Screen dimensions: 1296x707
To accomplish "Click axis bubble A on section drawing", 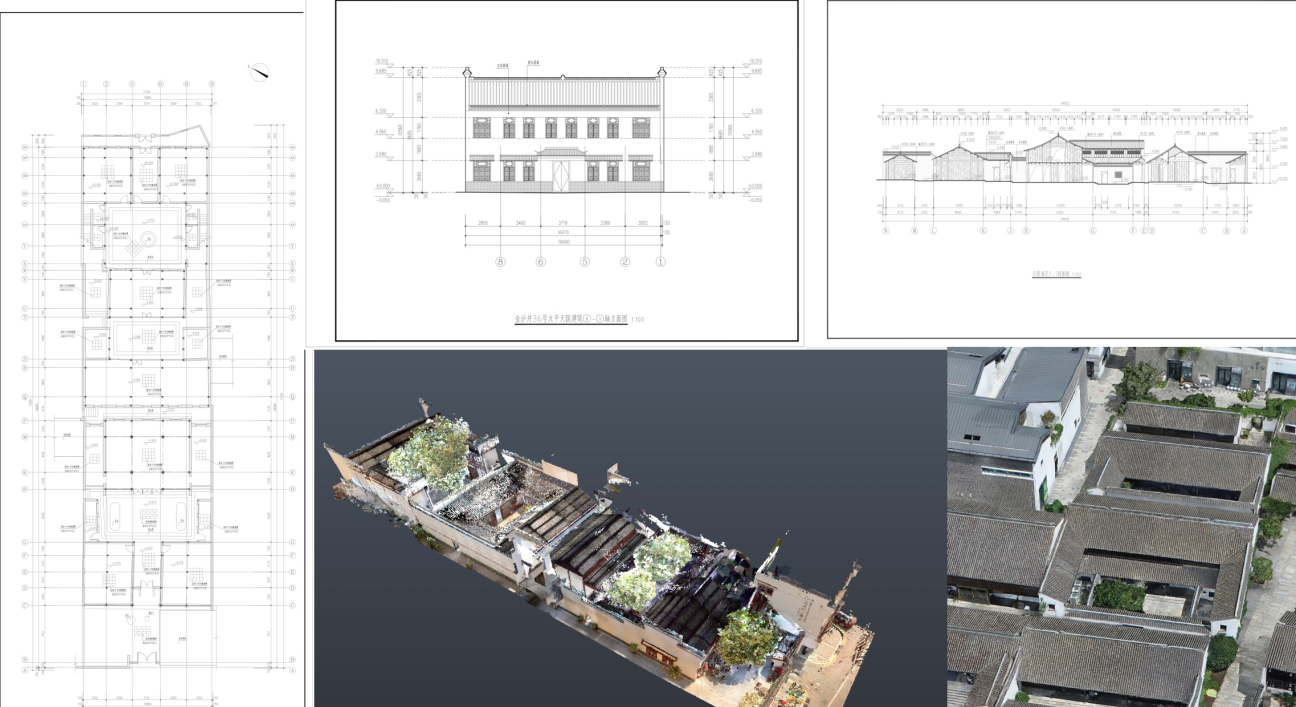I will [x=1245, y=230].
